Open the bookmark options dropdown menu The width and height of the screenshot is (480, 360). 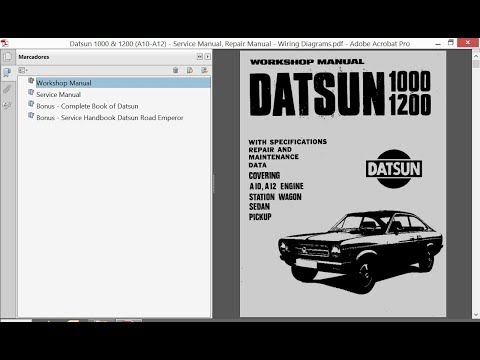click(23, 70)
